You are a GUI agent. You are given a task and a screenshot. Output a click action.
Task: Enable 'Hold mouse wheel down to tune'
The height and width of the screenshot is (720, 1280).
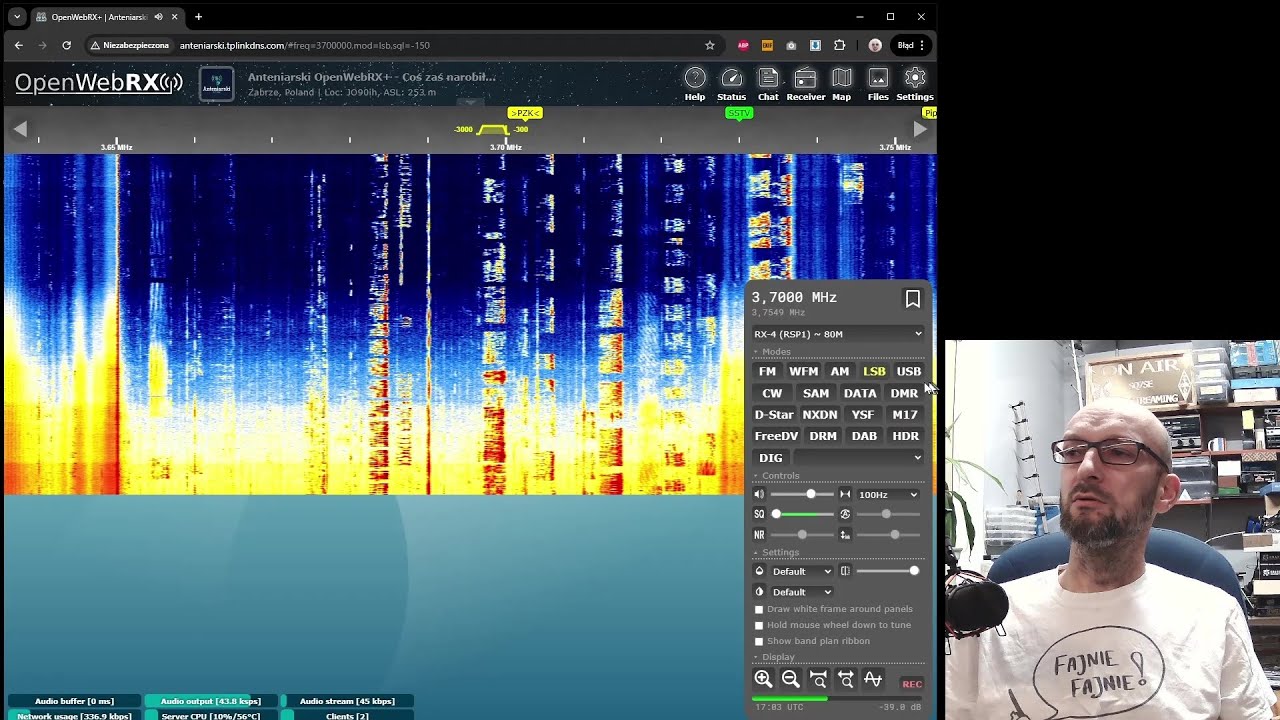(x=759, y=625)
